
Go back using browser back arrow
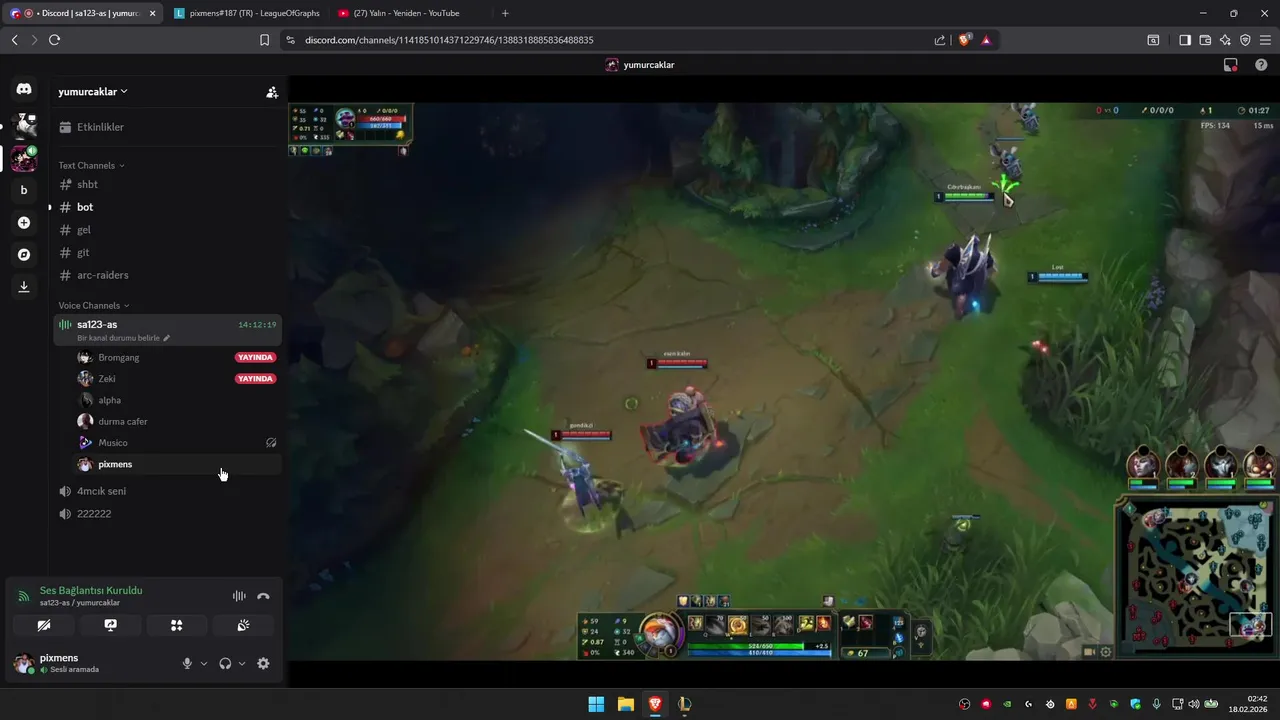(x=14, y=40)
